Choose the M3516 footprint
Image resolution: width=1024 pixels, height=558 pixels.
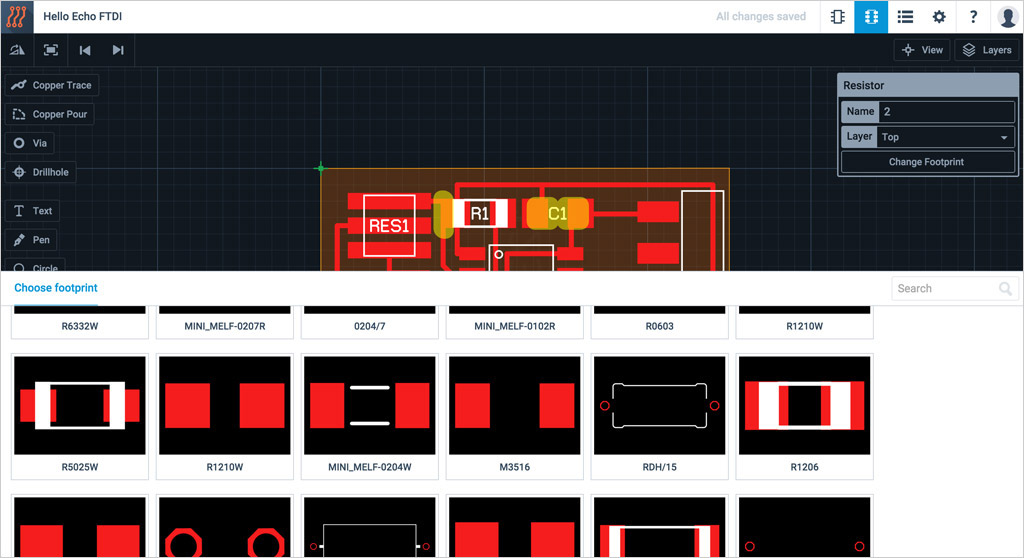pyautogui.click(x=515, y=405)
